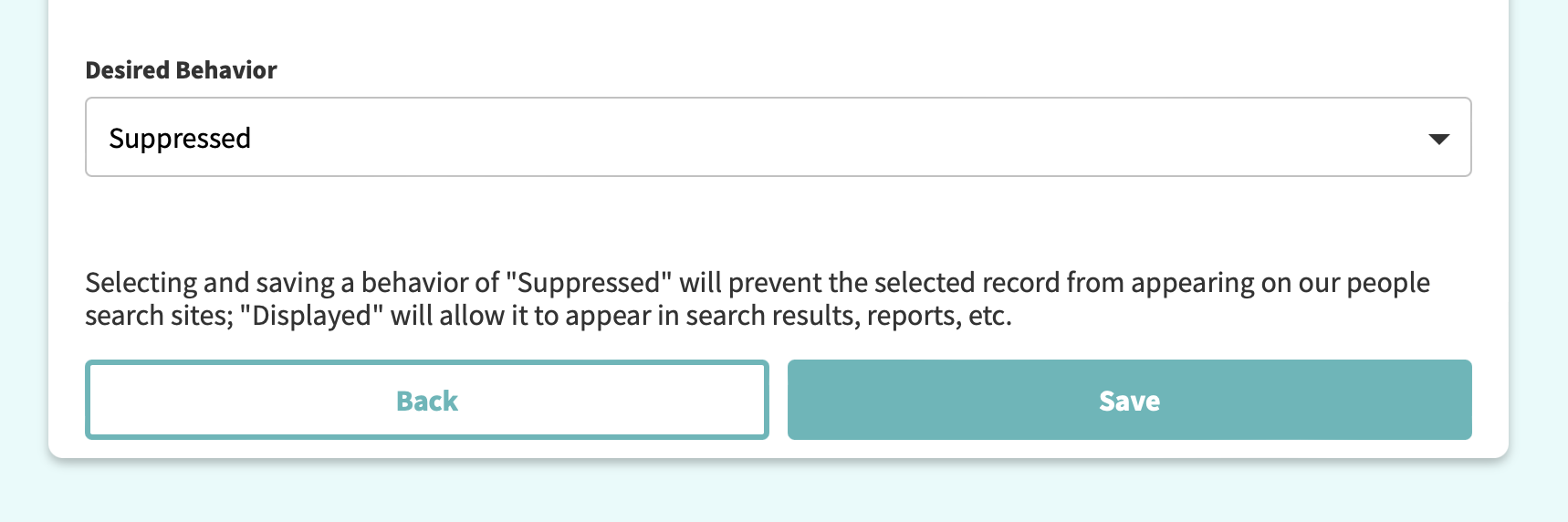Click the explanatory paragraph about Suppressed records
Viewport: 1568px width, 522px height.
[x=758, y=298]
